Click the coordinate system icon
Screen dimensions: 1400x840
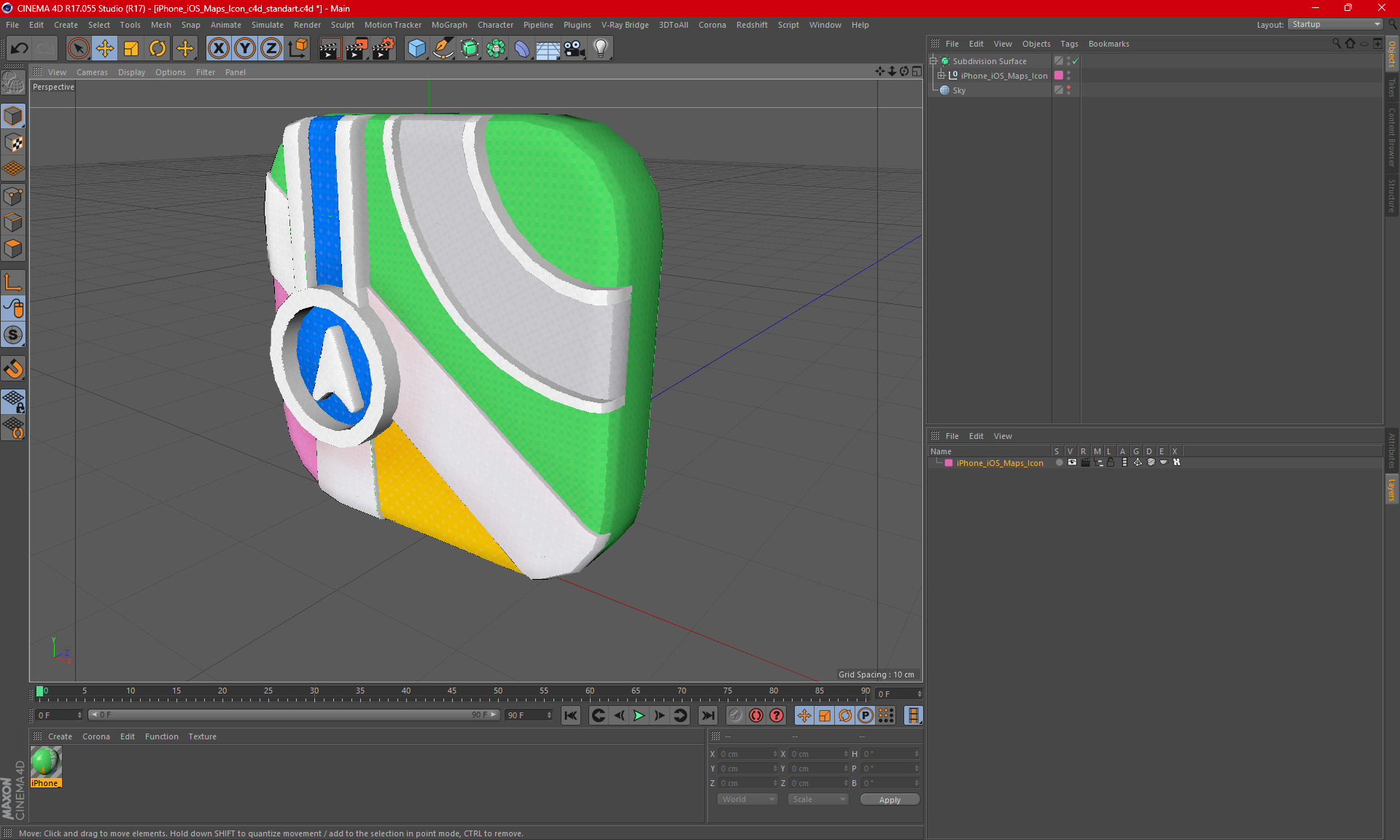[x=298, y=49]
